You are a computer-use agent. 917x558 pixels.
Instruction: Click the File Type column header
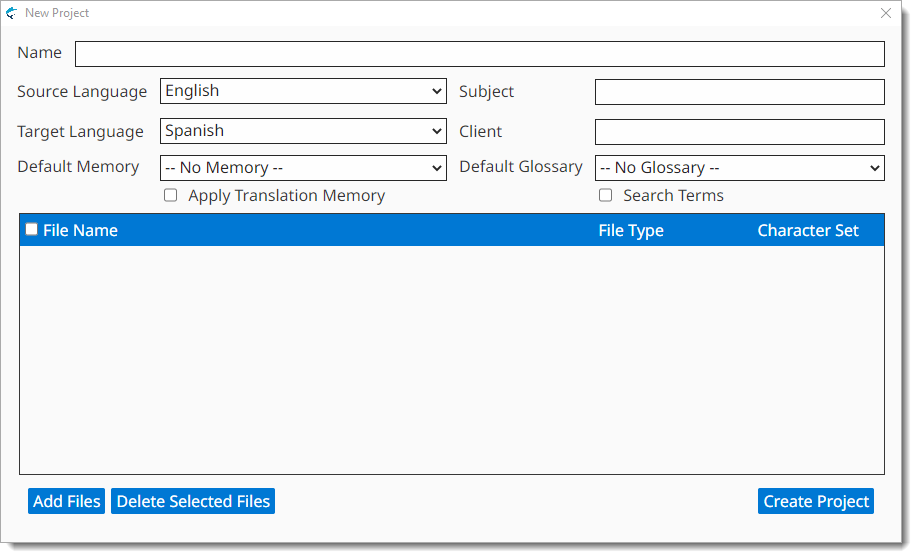click(631, 230)
